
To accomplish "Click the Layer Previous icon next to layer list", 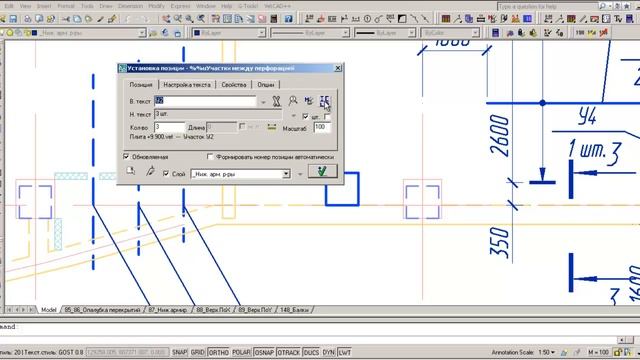I will [x=165, y=33].
